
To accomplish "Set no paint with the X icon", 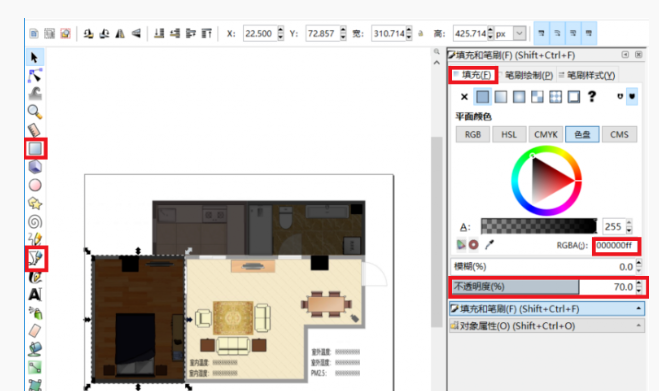I will coord(464,97).
